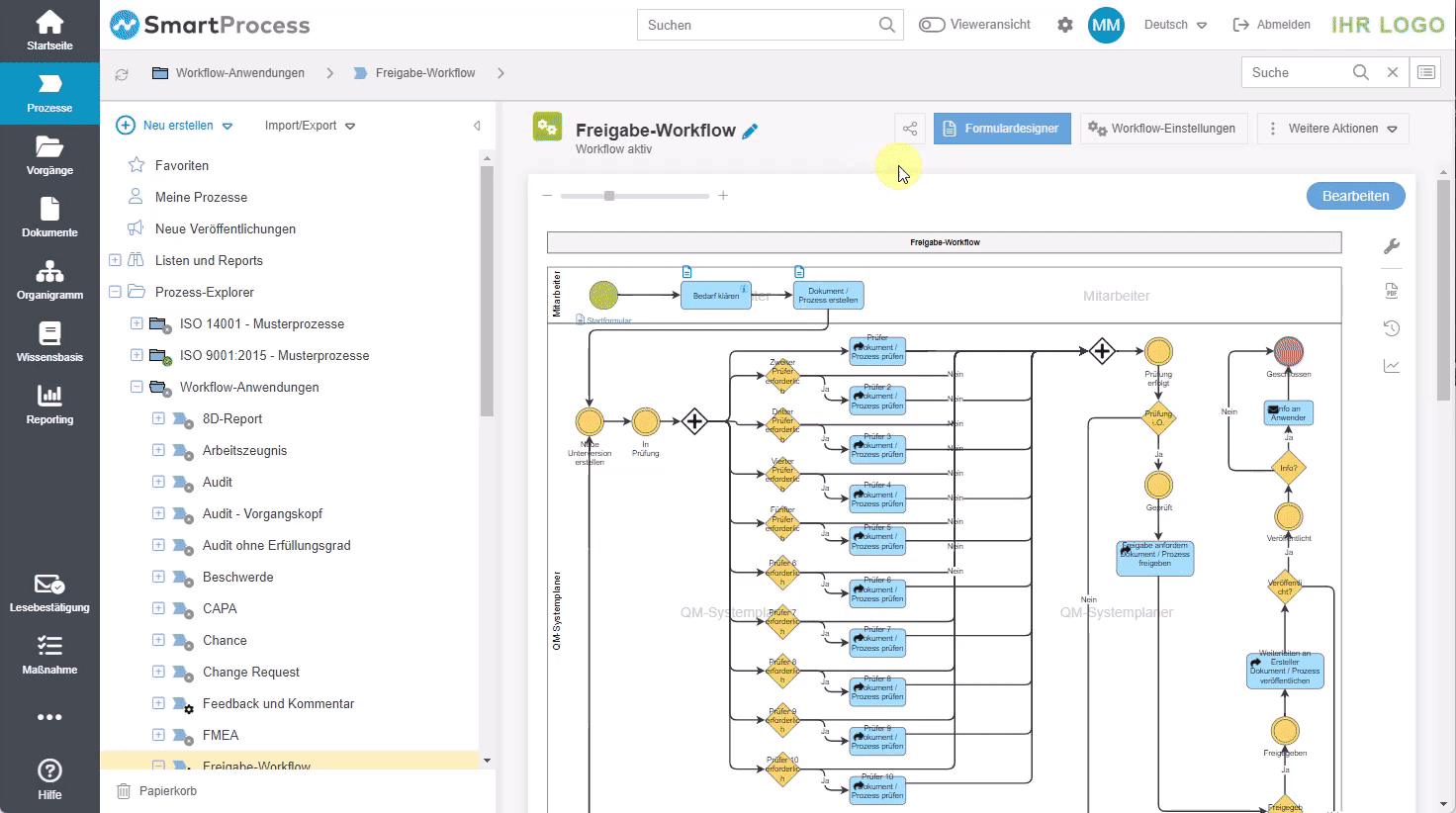
Task: Export diagram using the PDF icon
Action: [1392, 291]
